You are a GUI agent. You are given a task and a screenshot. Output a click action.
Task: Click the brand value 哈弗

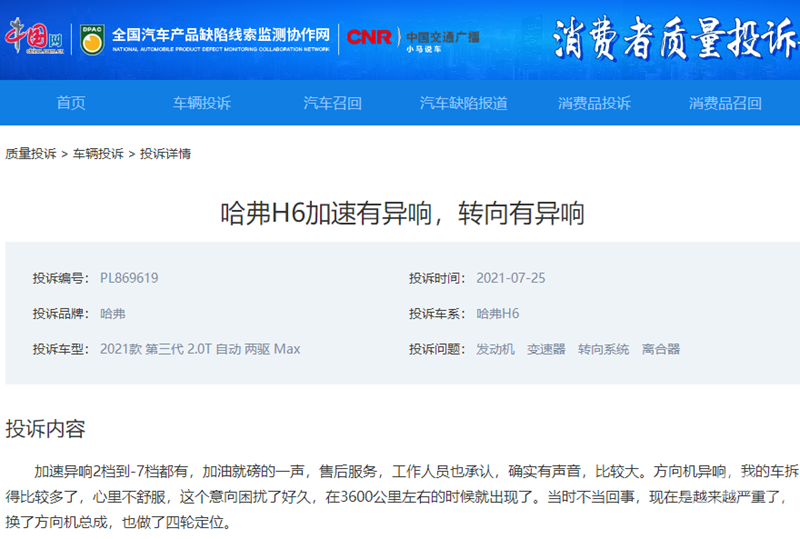(x=113, y=313)
